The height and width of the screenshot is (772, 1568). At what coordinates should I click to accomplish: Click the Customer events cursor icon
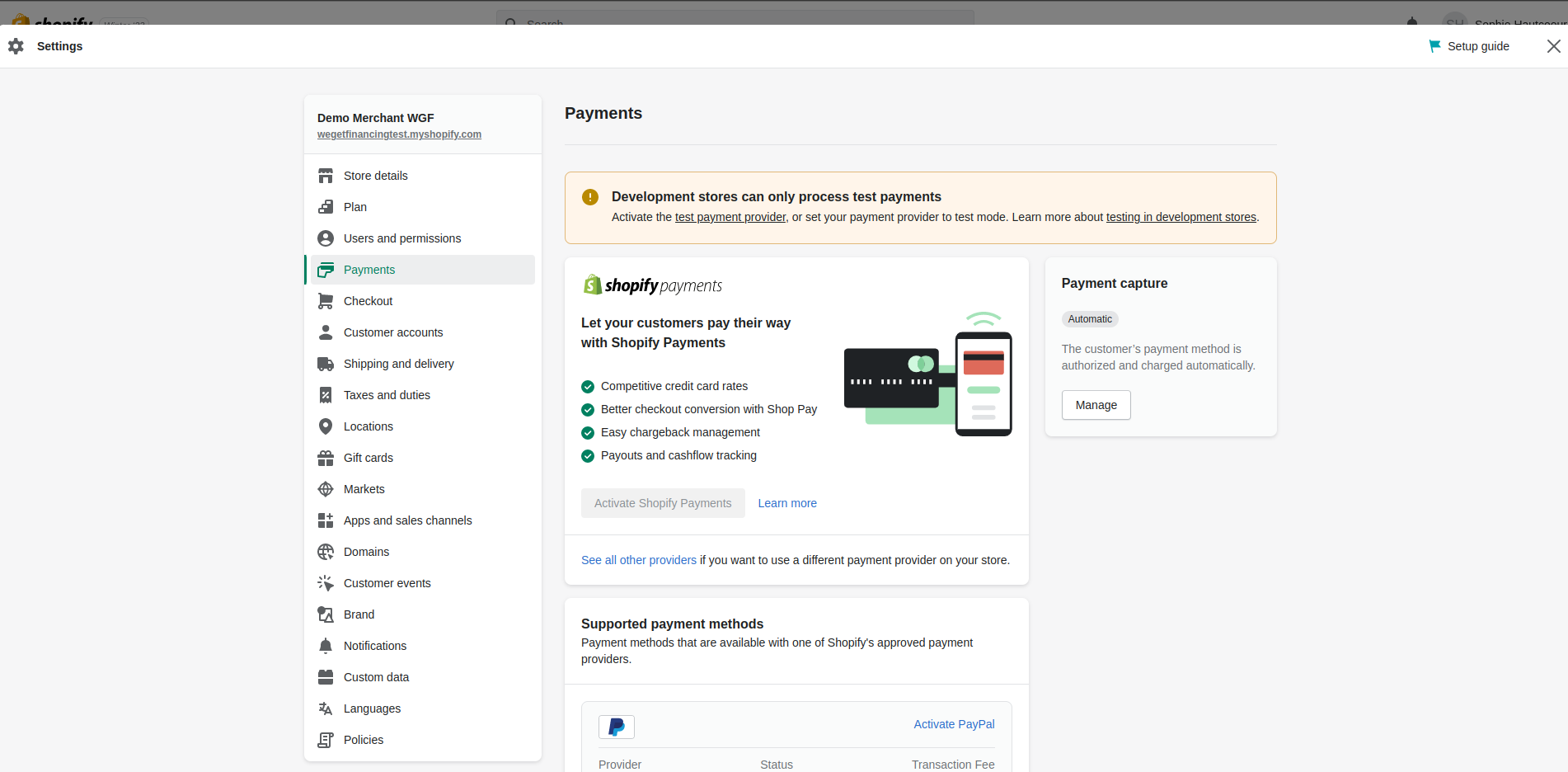click(326, 583)
